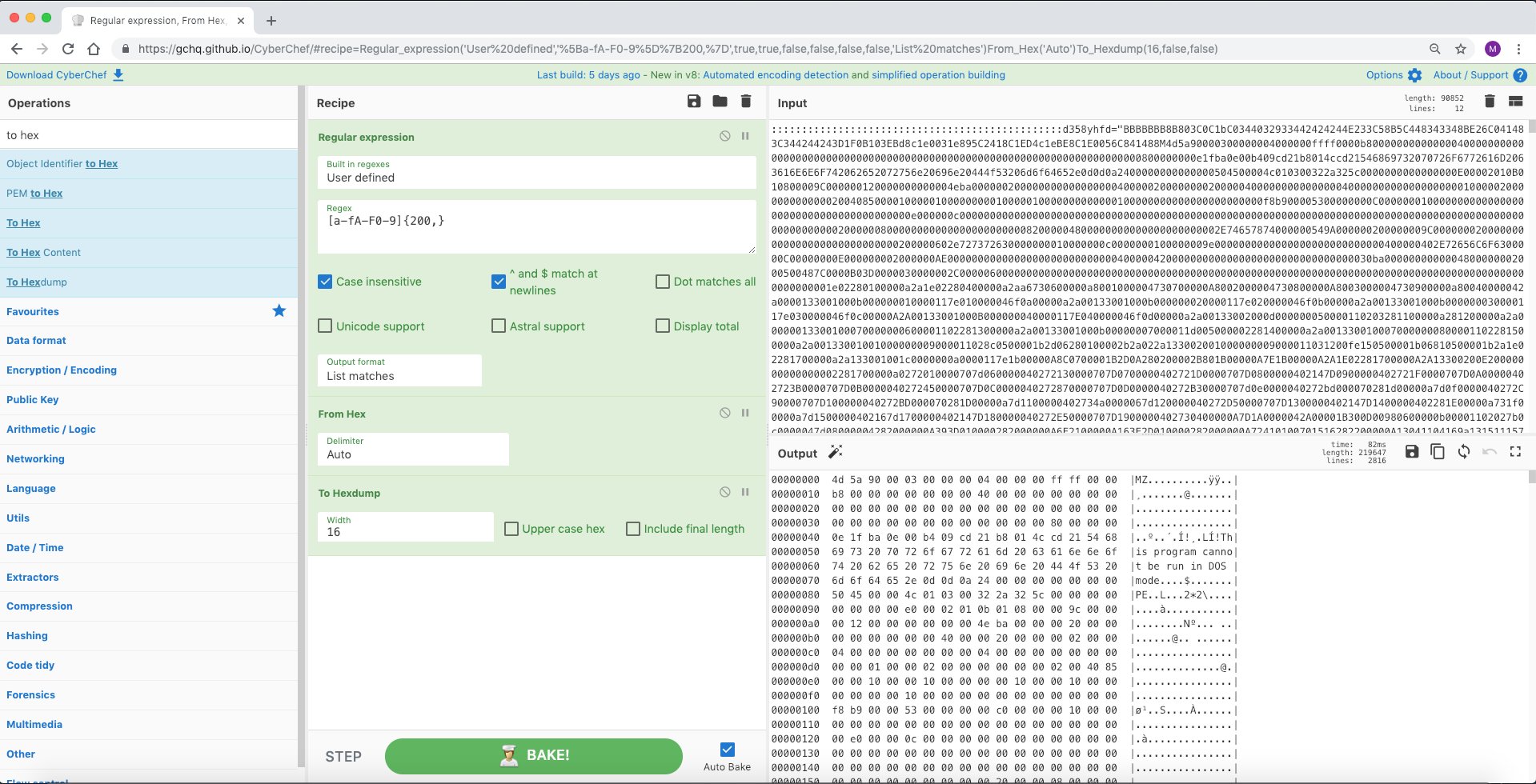Select Object Identifier to Hex operation

tap(149, 163)
